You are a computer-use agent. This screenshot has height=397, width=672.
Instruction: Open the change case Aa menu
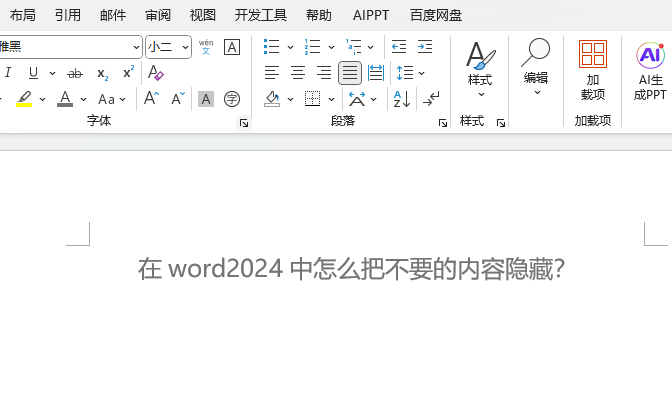pyautogui.click(x=111, y=99)
